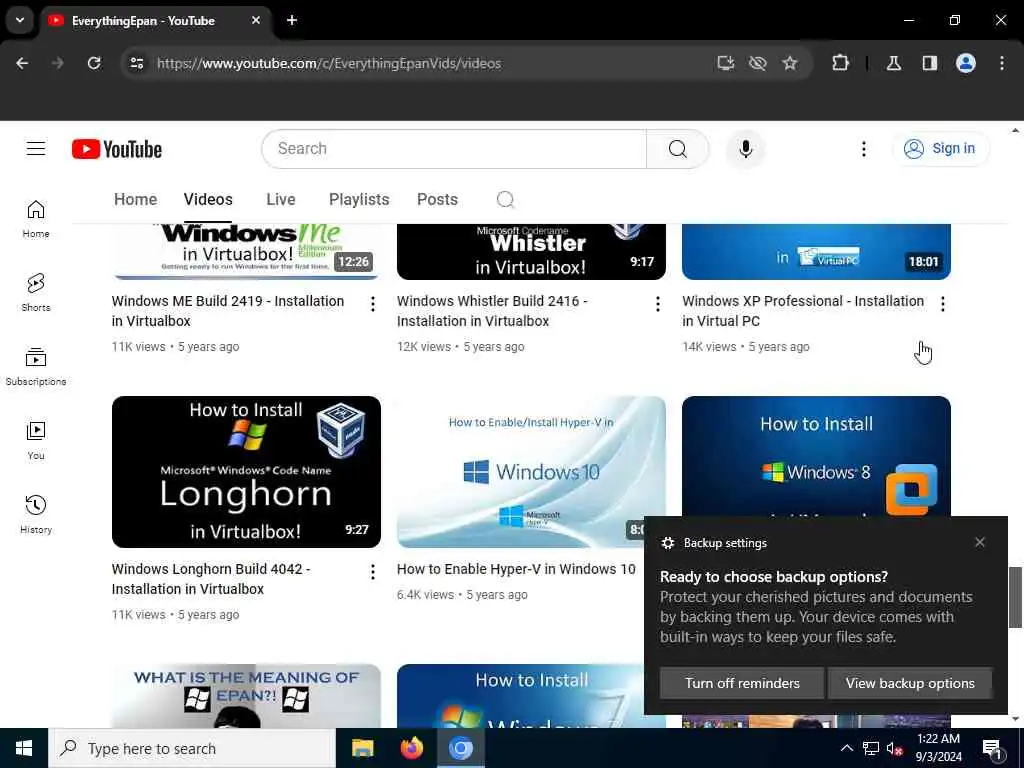Bookmark this page with the star
The height and width of the screenshot is (768, 1024).
click(x=790, y=63)
